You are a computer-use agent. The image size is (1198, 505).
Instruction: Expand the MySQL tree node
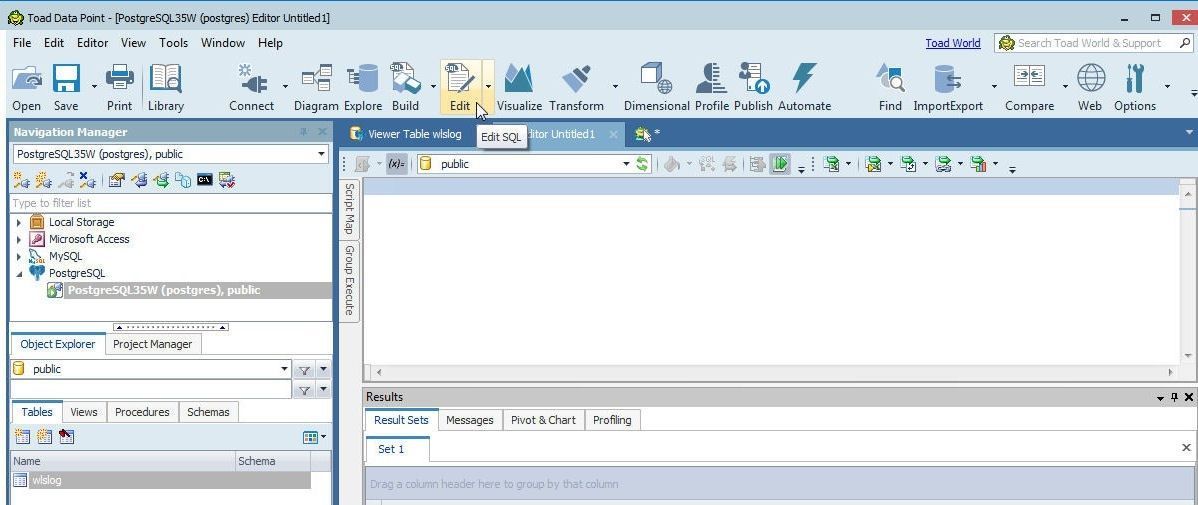click(x=18, y=256)
